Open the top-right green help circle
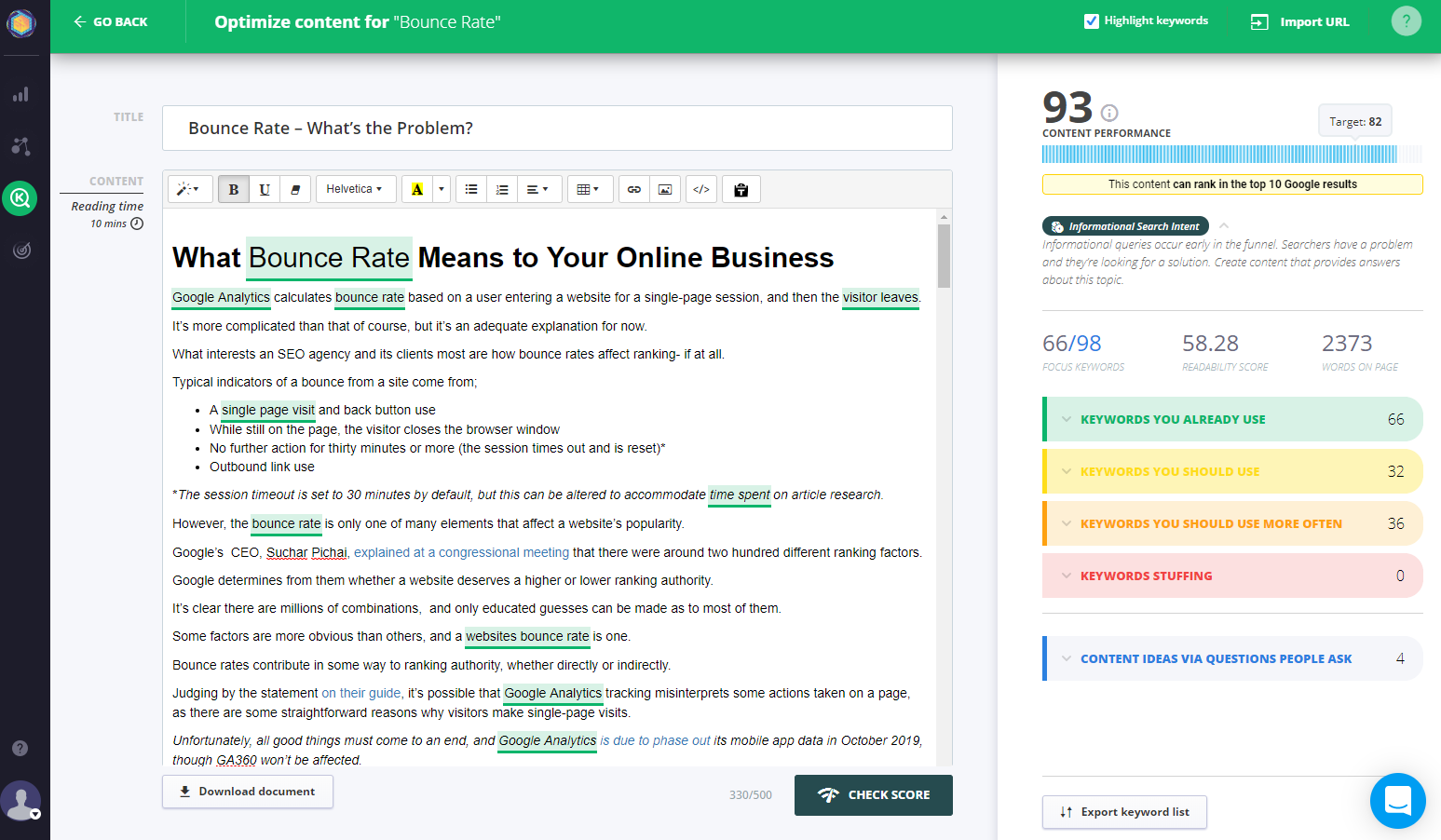 pos(1406,20)
